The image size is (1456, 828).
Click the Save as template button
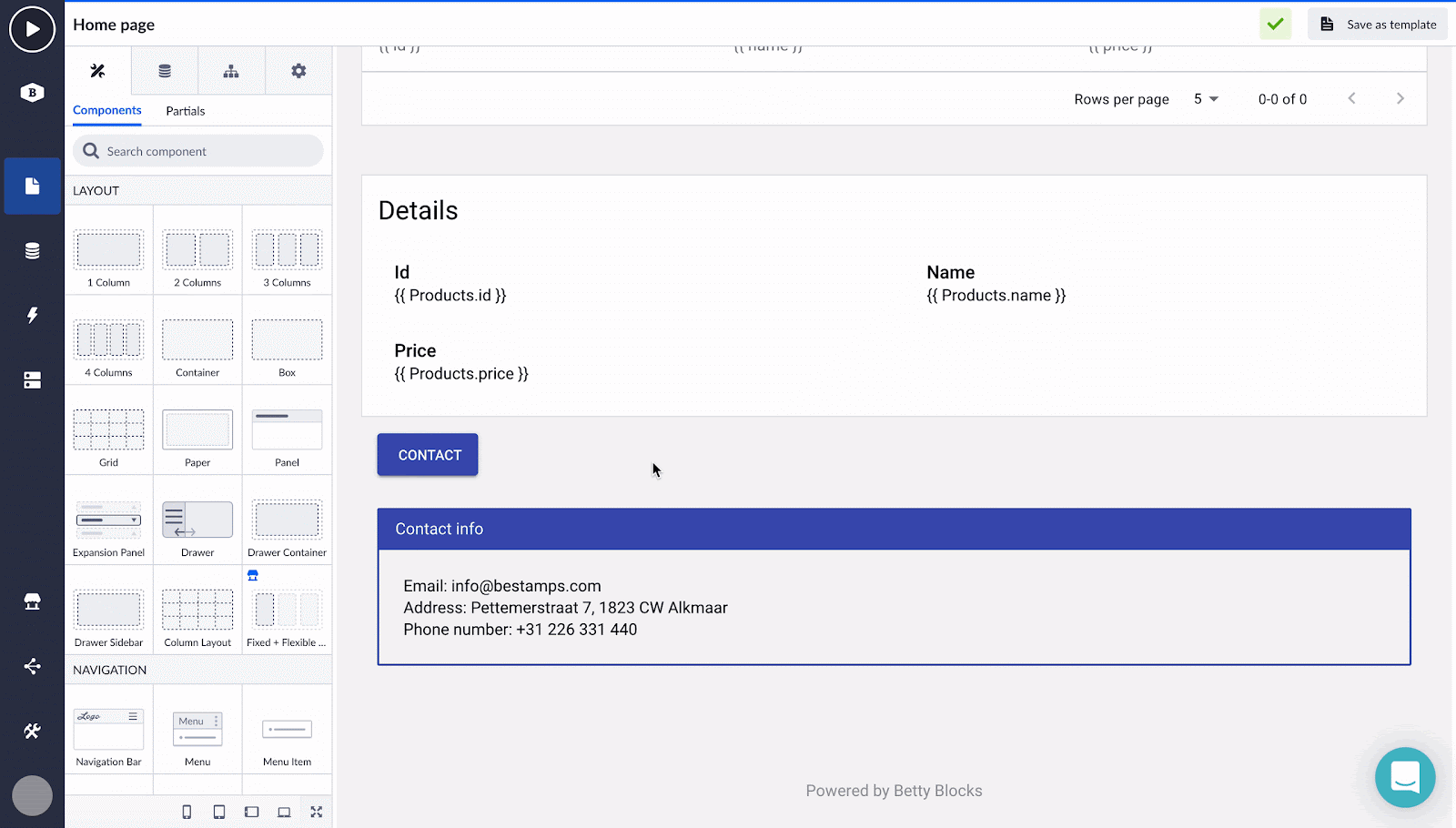pos(1378,25)
